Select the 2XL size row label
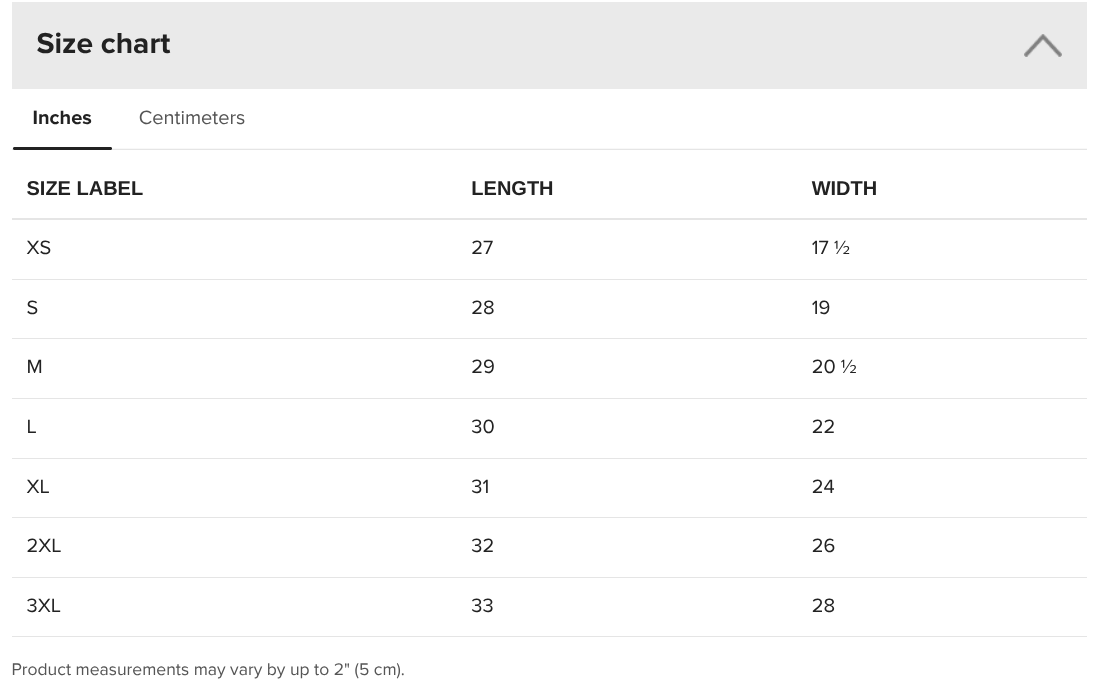Image resolution: width=1106 pixels, height=695 pixels. coord(44,546)
